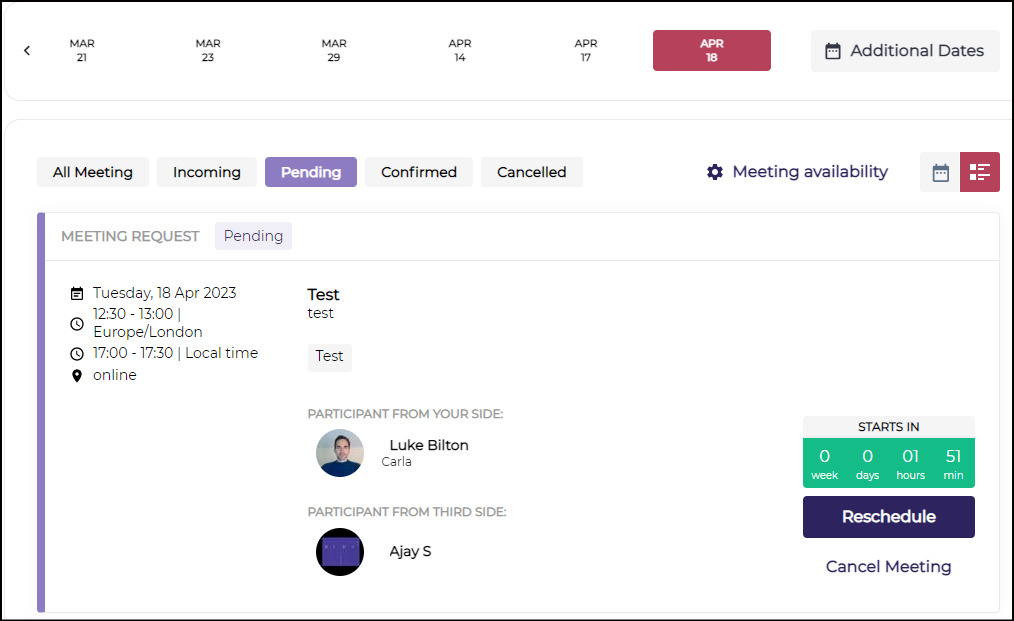Show the All Meeting filter

tap(93, 172)
